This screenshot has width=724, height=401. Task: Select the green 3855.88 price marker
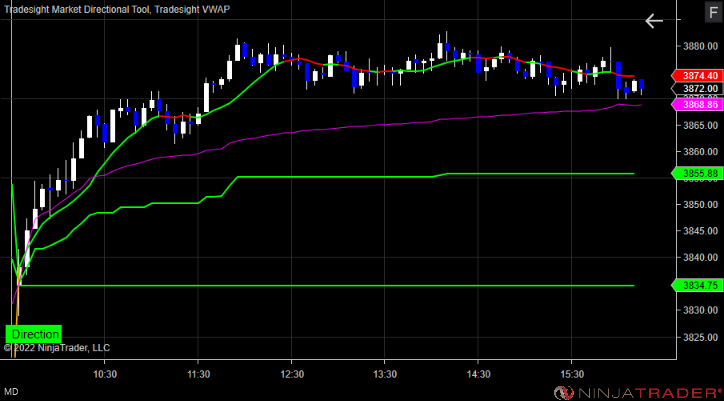coord(697,174)
